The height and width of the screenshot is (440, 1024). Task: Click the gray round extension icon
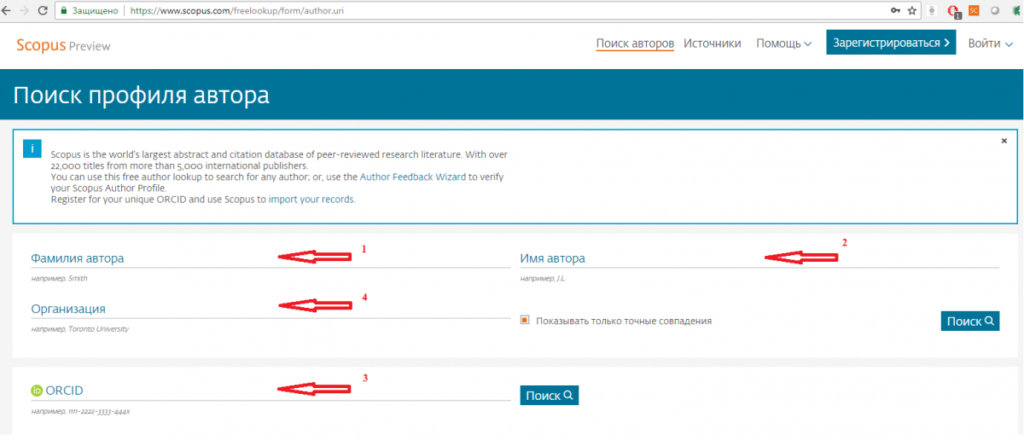click(x=995, y=10)
